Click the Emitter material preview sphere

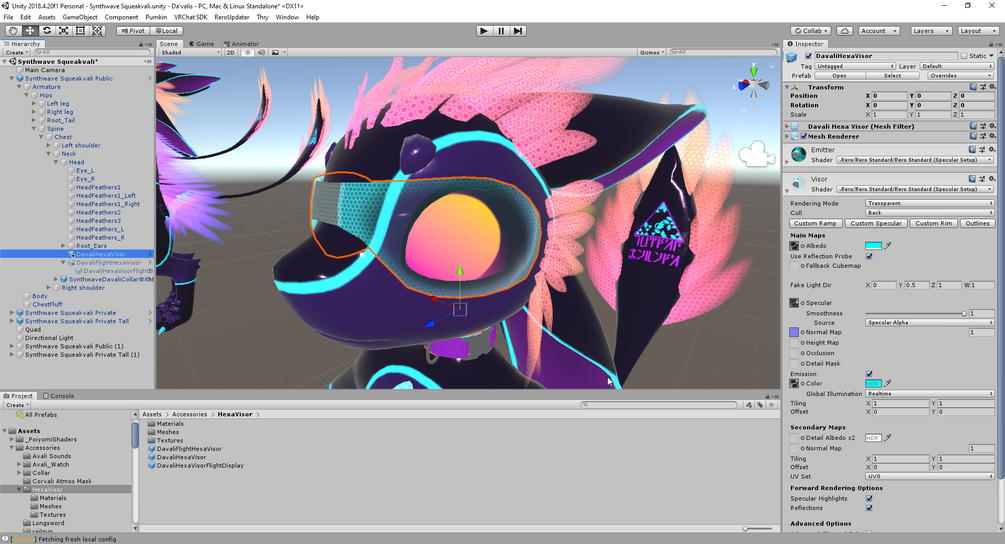pyautogui.click(x=799, y=154)
